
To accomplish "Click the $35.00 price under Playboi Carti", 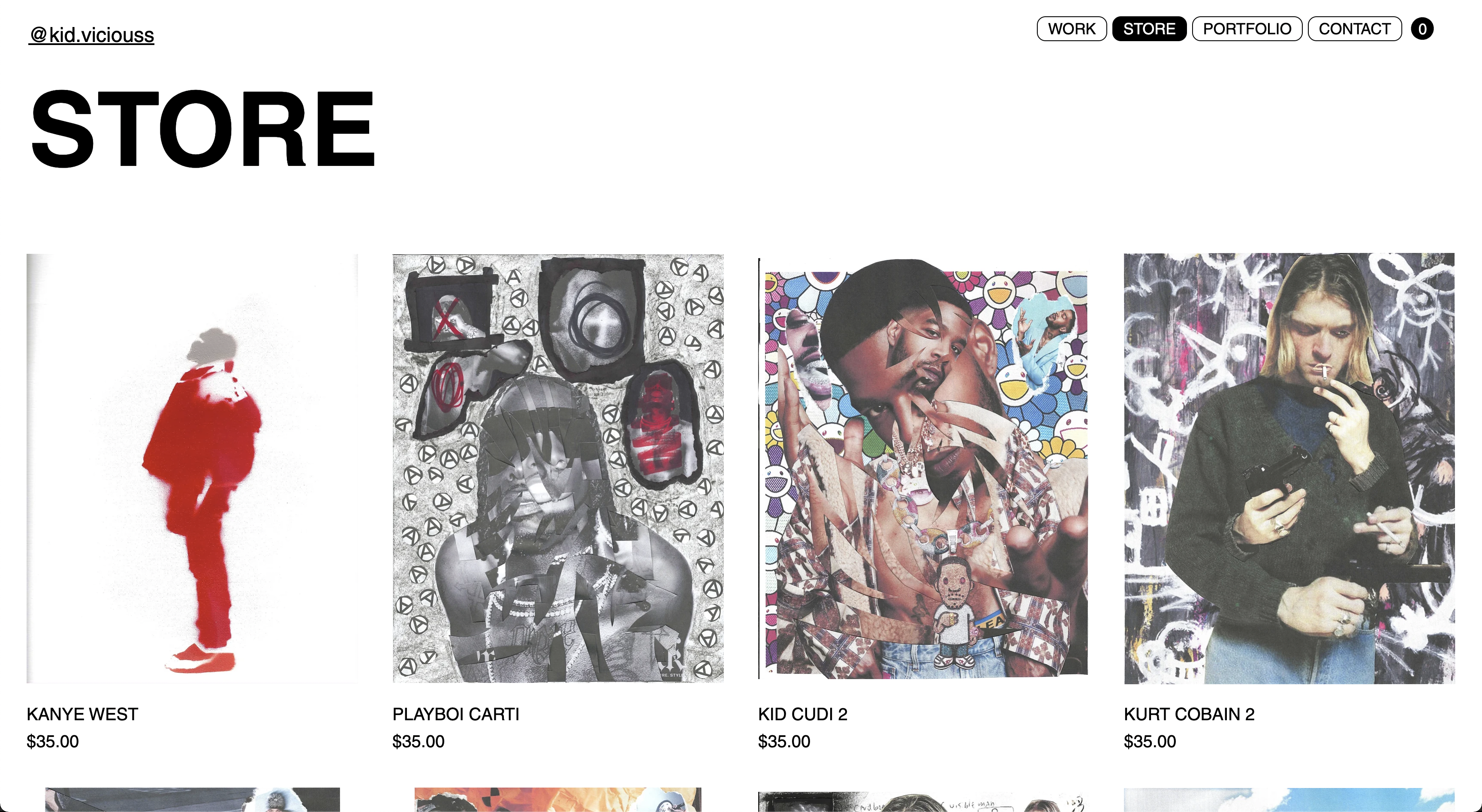I will click(418, 741).
